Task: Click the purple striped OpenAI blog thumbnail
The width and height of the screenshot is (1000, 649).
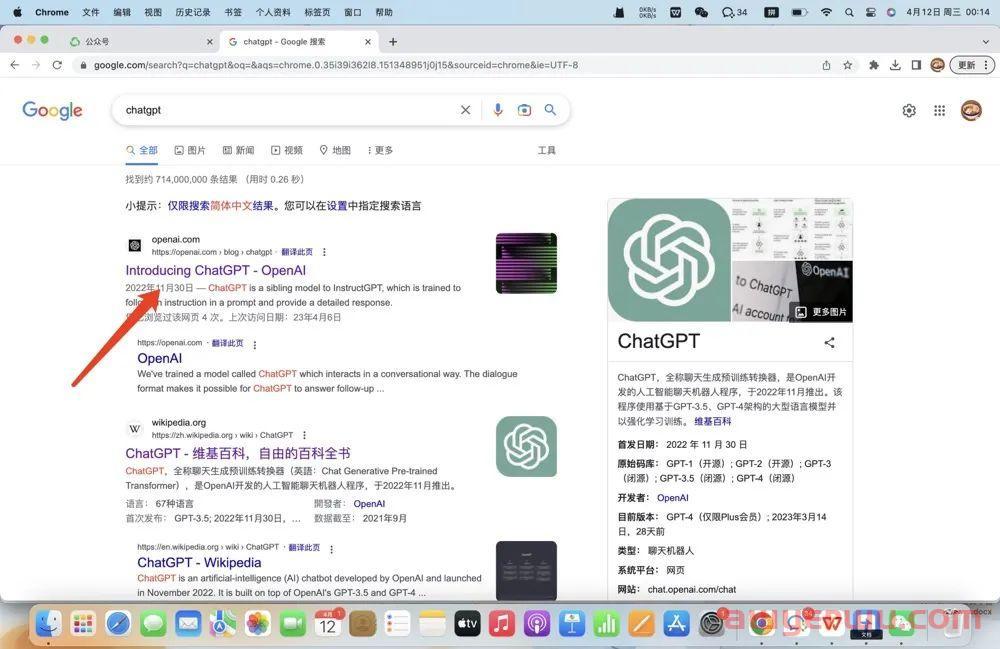Action: [526, 263]
